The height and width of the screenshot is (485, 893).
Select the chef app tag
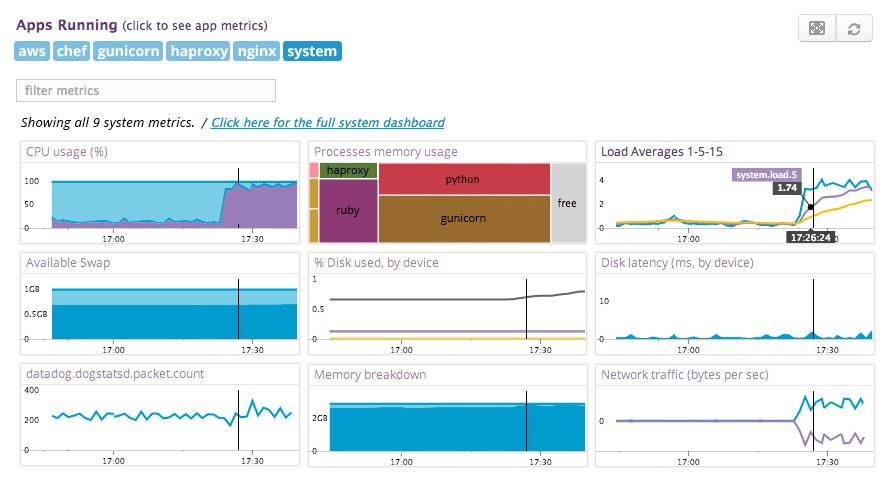[72, 51]
